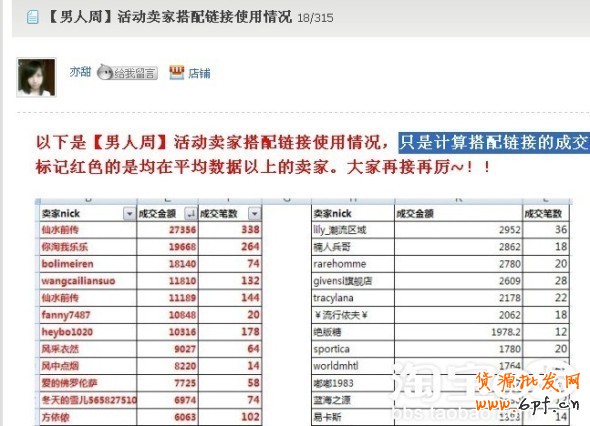Expand the 卖家nick filter dropdown
Screen dimensions: 590x426
[129, 214]
